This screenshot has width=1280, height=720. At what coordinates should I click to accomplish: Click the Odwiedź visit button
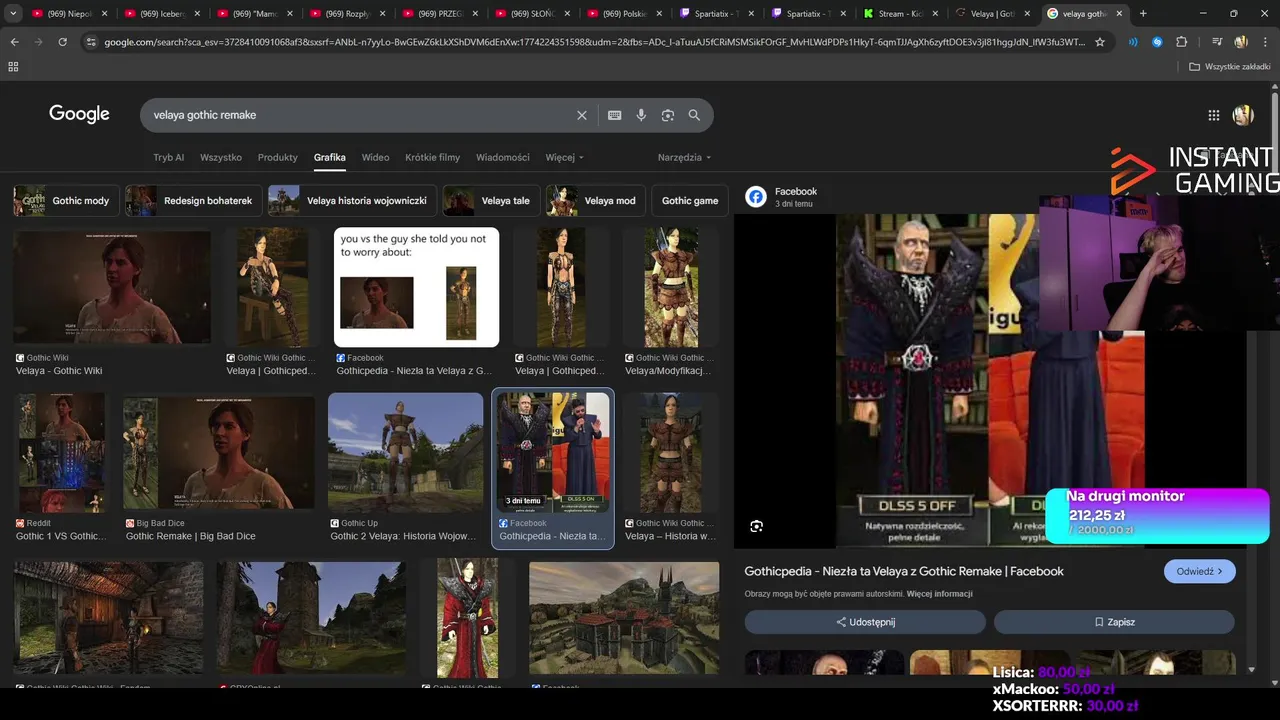click(x=1199, y=571)
